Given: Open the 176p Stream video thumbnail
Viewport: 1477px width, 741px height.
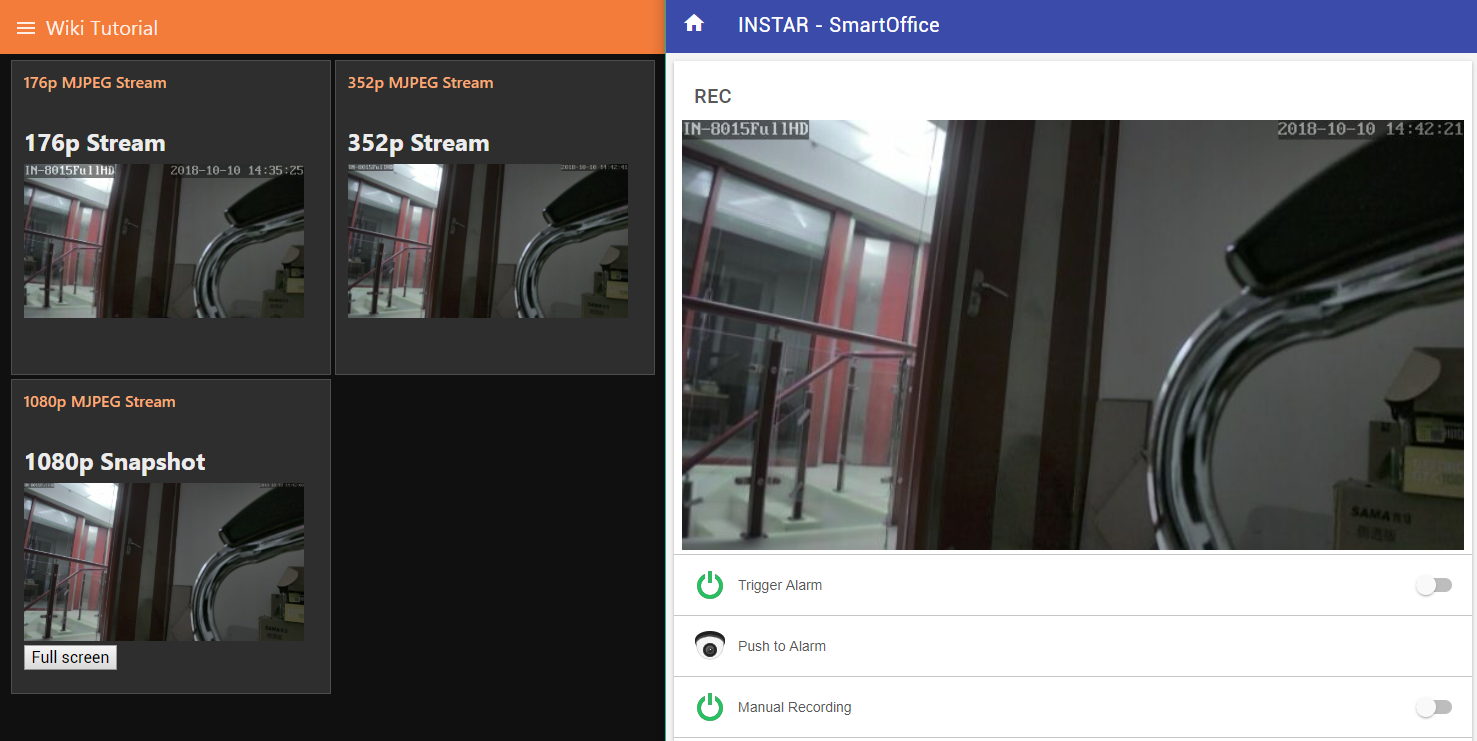Looking at the screenshot, I should click(x=164, y=241).
